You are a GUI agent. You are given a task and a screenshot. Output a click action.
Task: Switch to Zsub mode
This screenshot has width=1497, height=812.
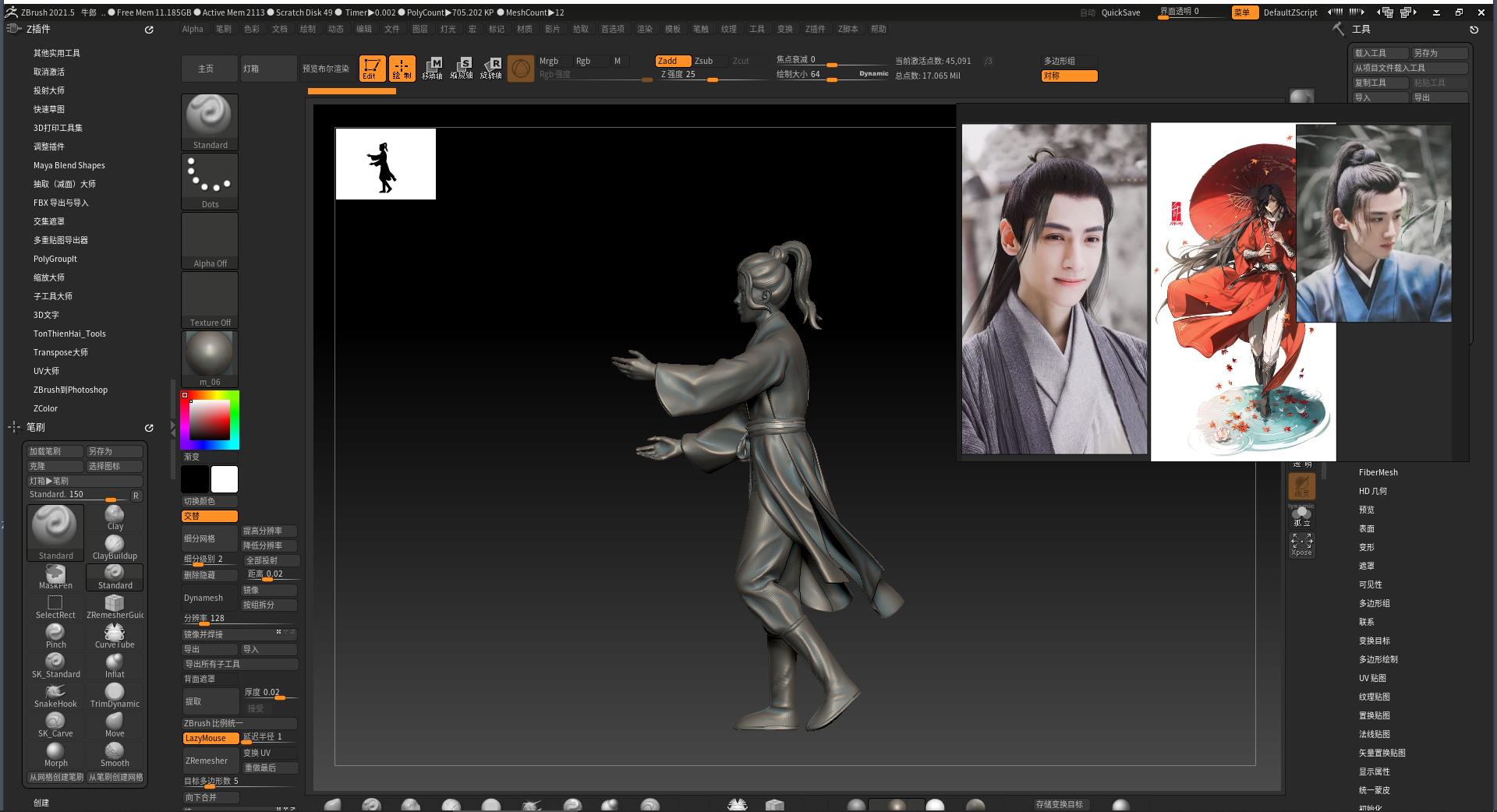tap(710, 61)
